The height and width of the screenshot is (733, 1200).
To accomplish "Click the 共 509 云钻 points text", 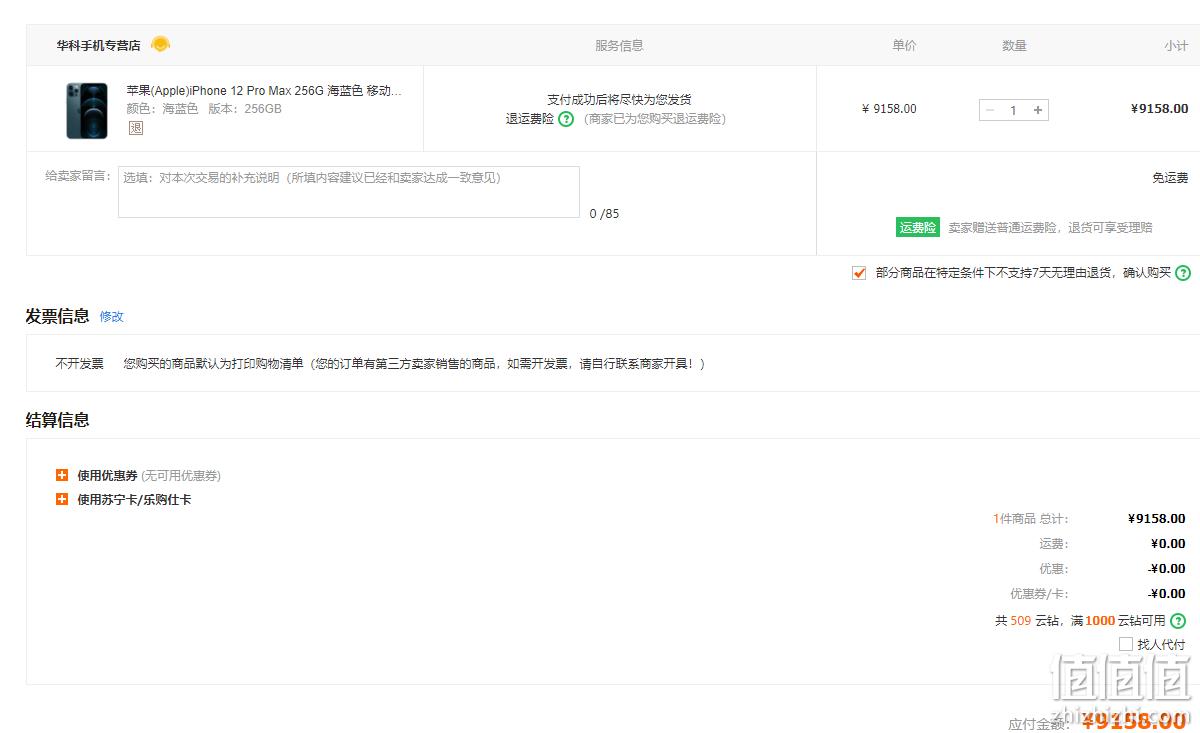I will pos(1027,621).
